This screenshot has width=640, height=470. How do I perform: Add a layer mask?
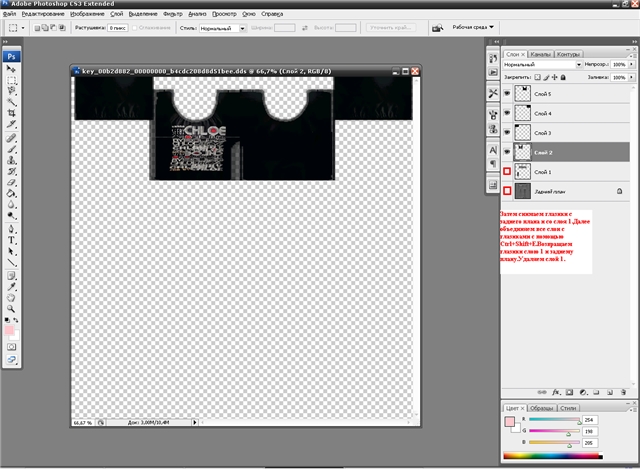(569, 392)
